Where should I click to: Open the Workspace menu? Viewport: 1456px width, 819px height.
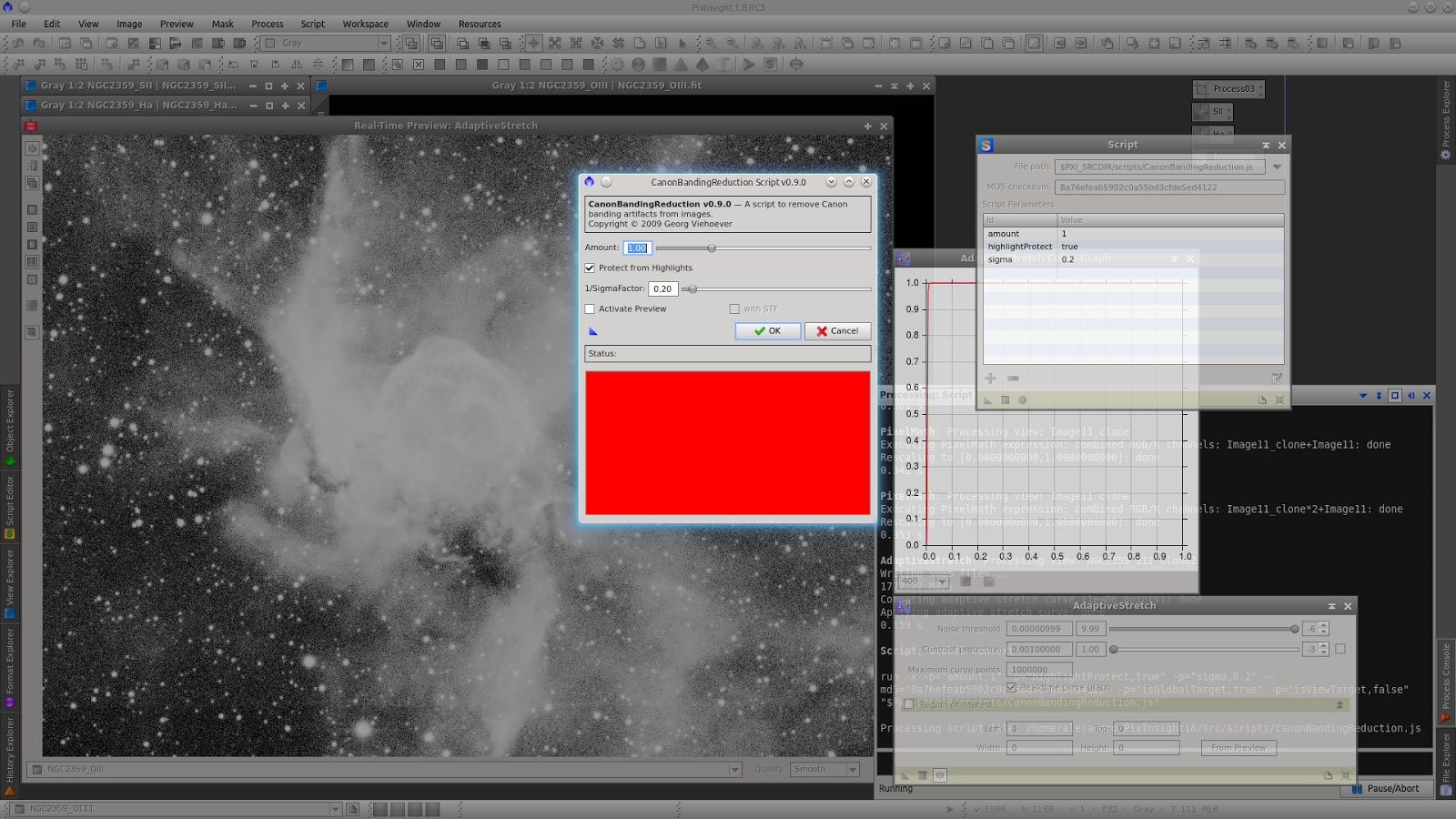coord(366,24)
